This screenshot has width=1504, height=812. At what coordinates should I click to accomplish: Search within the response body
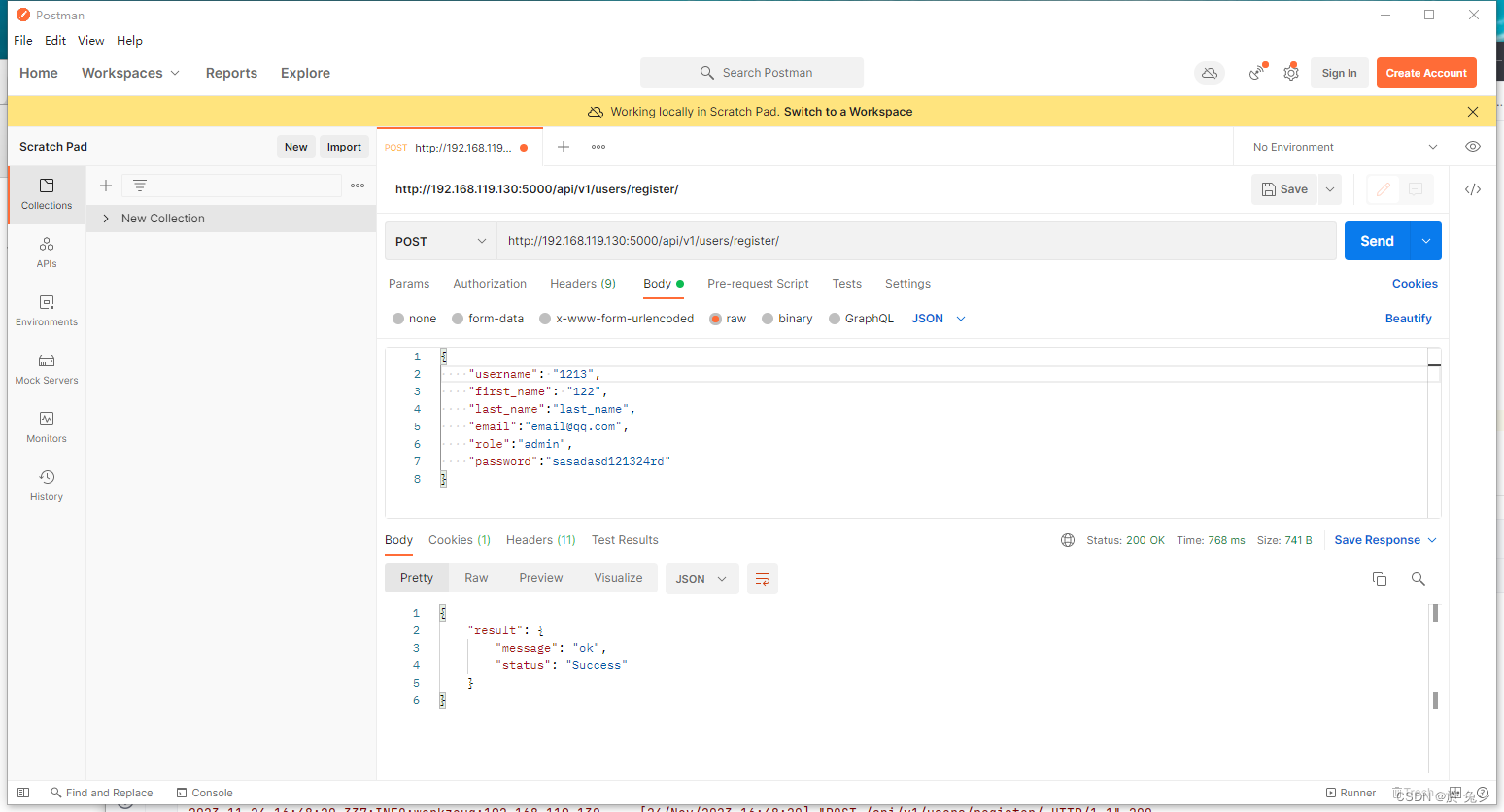click(x=1419, y=579)
